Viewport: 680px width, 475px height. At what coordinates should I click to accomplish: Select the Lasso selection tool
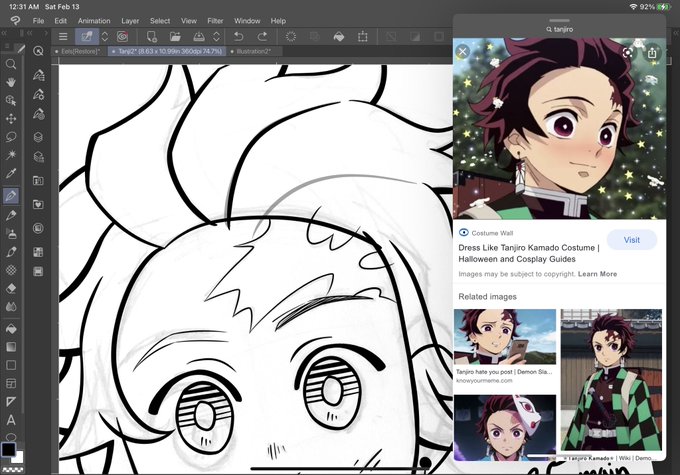pyautogui.click(x=11, y=137)
